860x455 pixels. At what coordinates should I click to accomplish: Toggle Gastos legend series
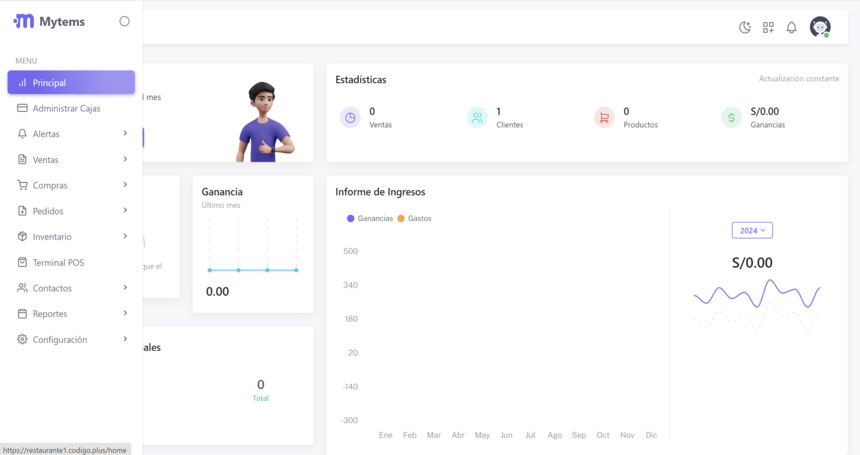pos(414,218)
